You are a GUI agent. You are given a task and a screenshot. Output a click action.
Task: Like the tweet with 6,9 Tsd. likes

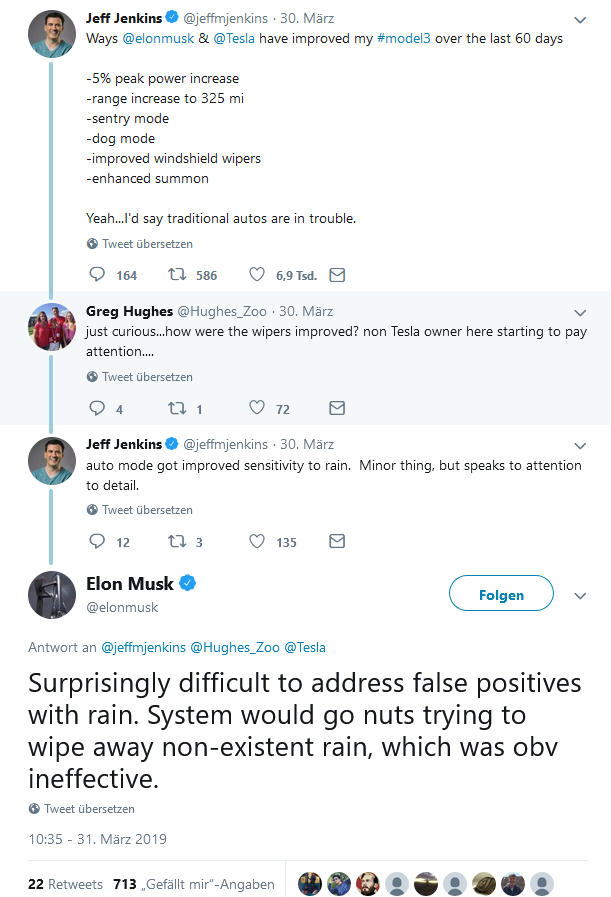(x=257, y=274)
